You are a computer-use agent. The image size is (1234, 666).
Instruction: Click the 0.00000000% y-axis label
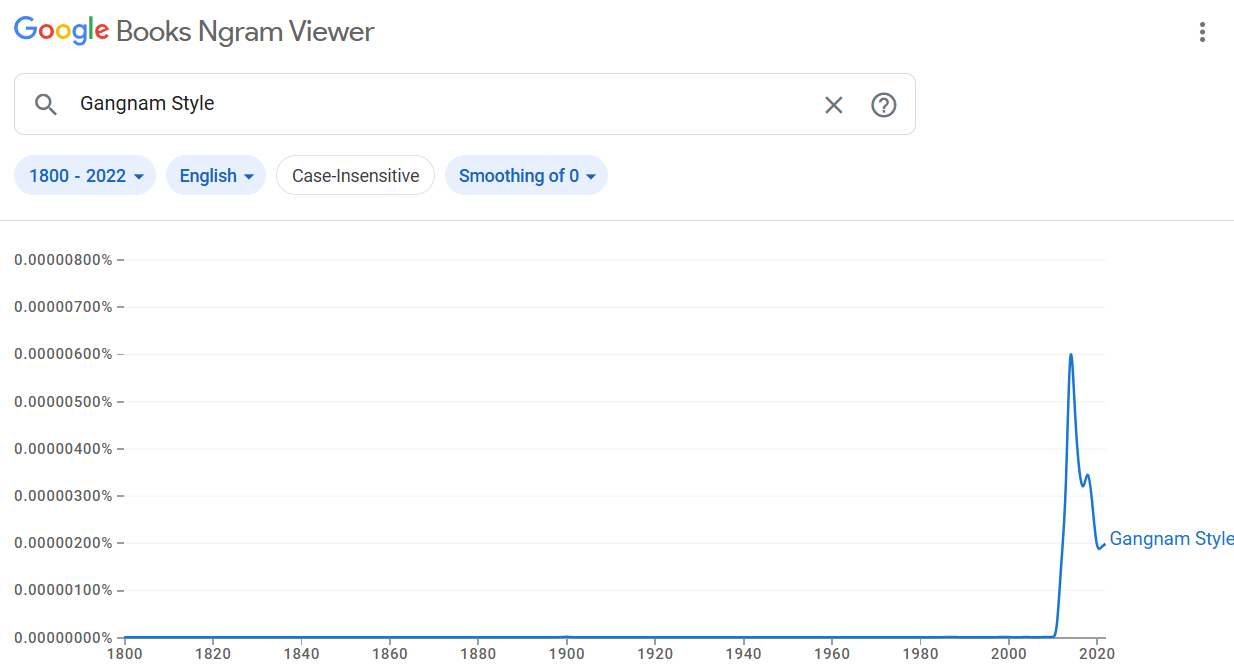(x=64, y=637)
